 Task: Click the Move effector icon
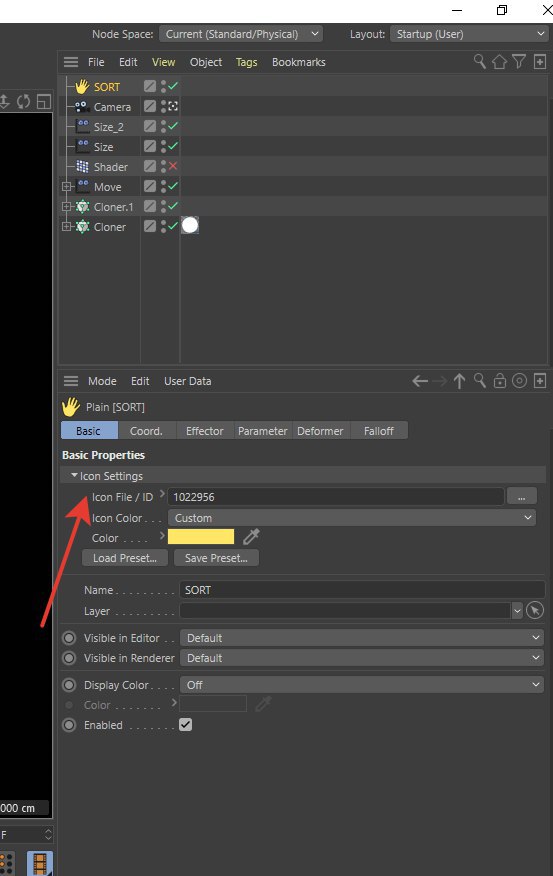pos(83,187)
